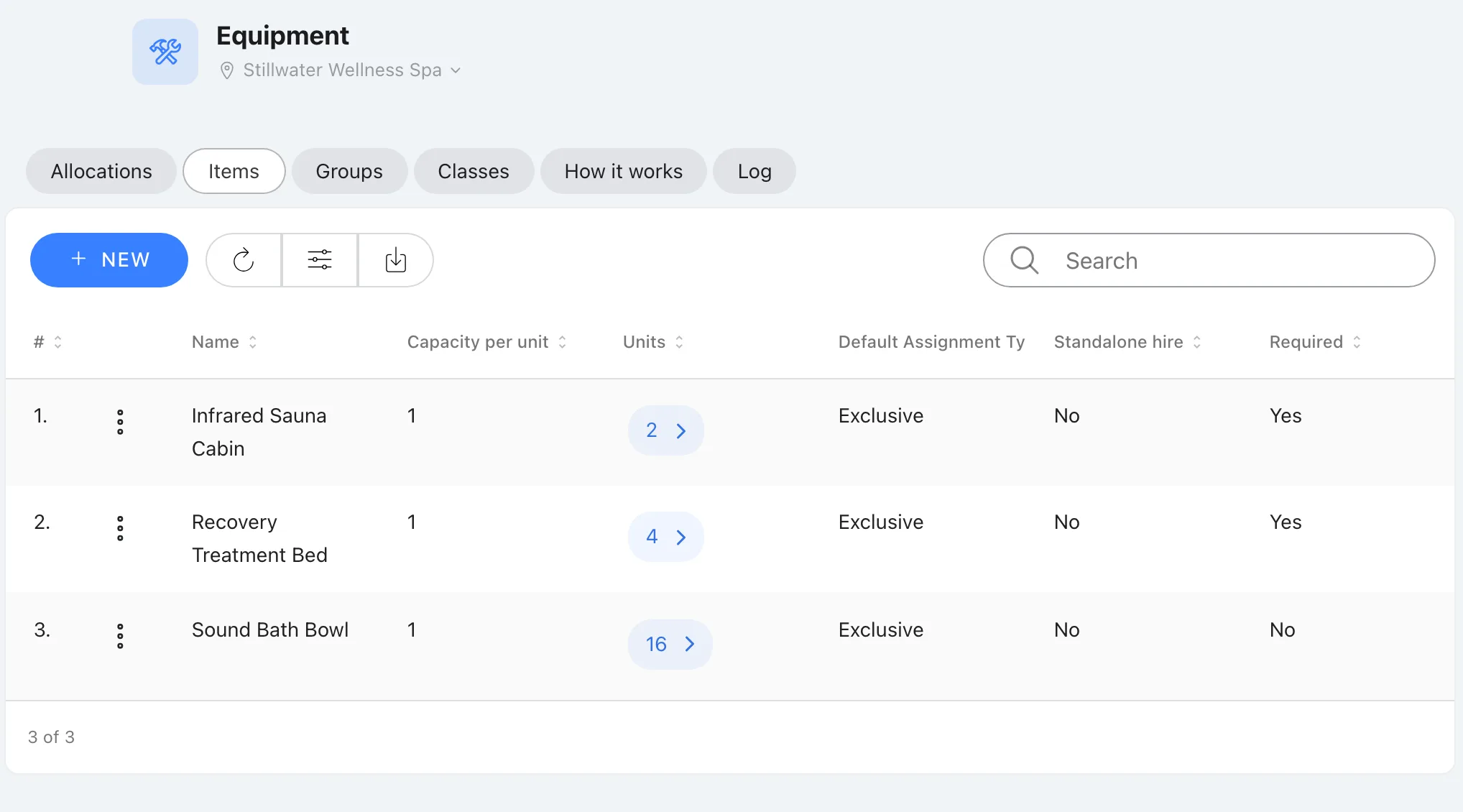The height and width of the screenshot is (812, 1463).
Task: Open the three-dot menu for Recovery Treatment Bed
Action: [x=120, y=528]
